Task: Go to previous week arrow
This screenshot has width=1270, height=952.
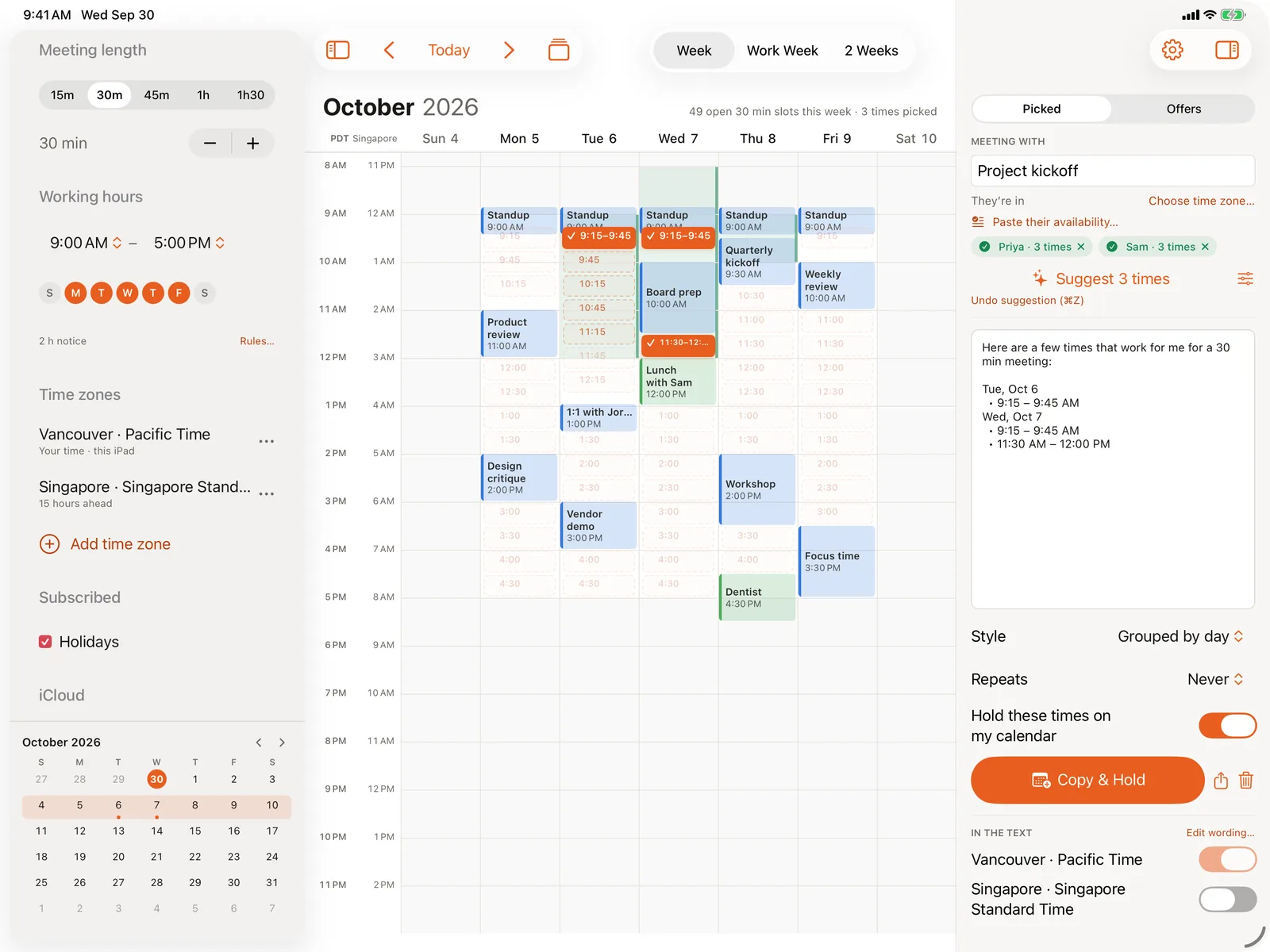Action: pyautogui.click(x=389, y=50)
